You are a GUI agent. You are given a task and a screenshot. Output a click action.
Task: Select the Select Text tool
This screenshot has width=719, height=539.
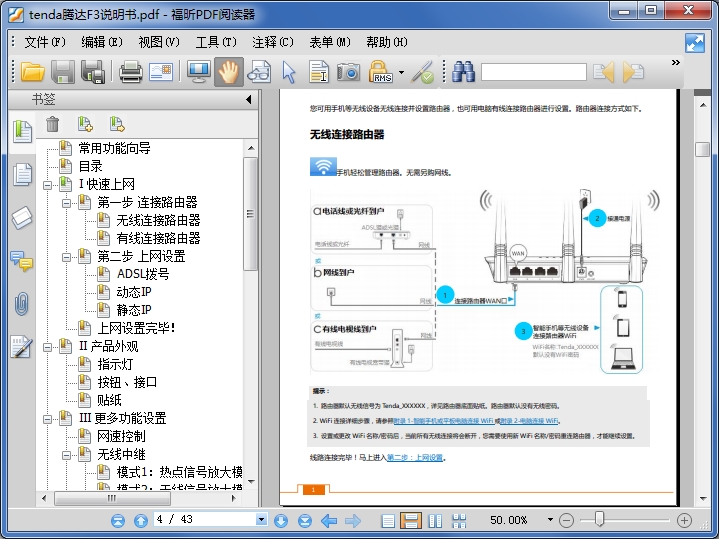(319, 72)
